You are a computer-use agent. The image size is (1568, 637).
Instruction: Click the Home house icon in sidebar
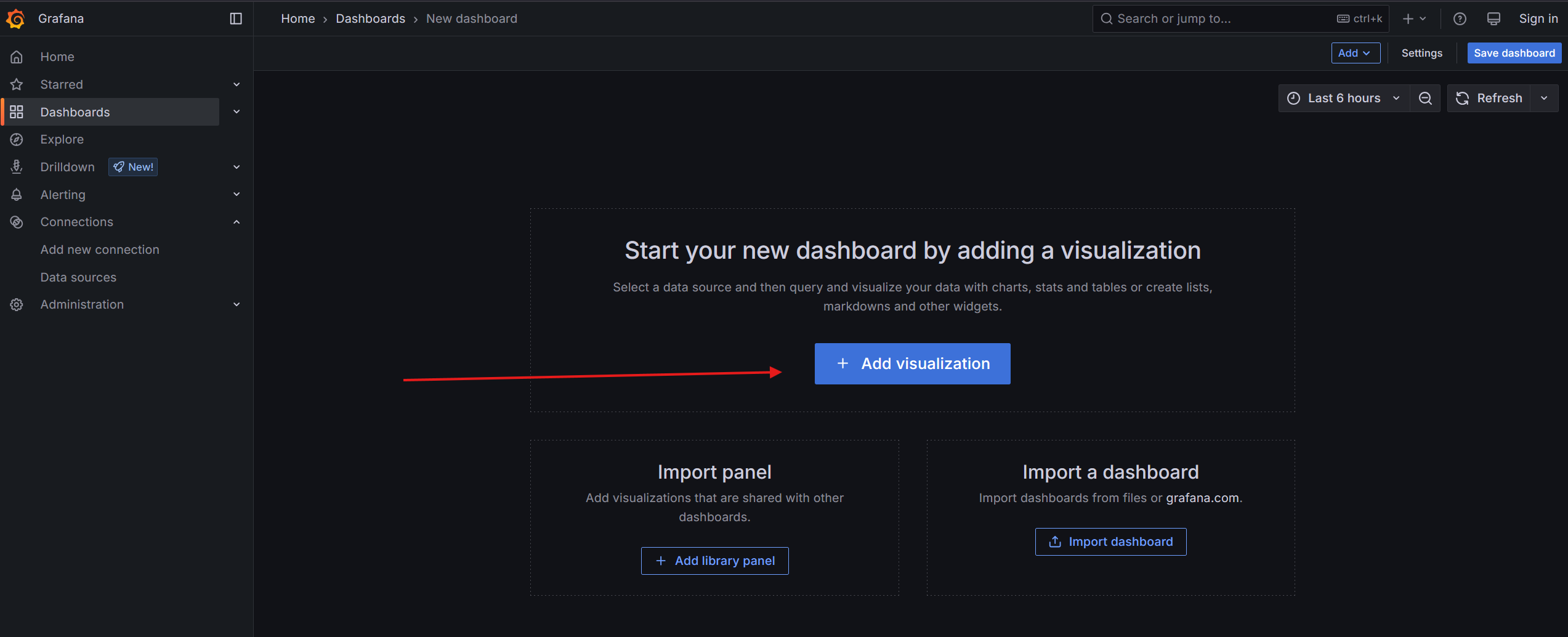pos(17,57)
